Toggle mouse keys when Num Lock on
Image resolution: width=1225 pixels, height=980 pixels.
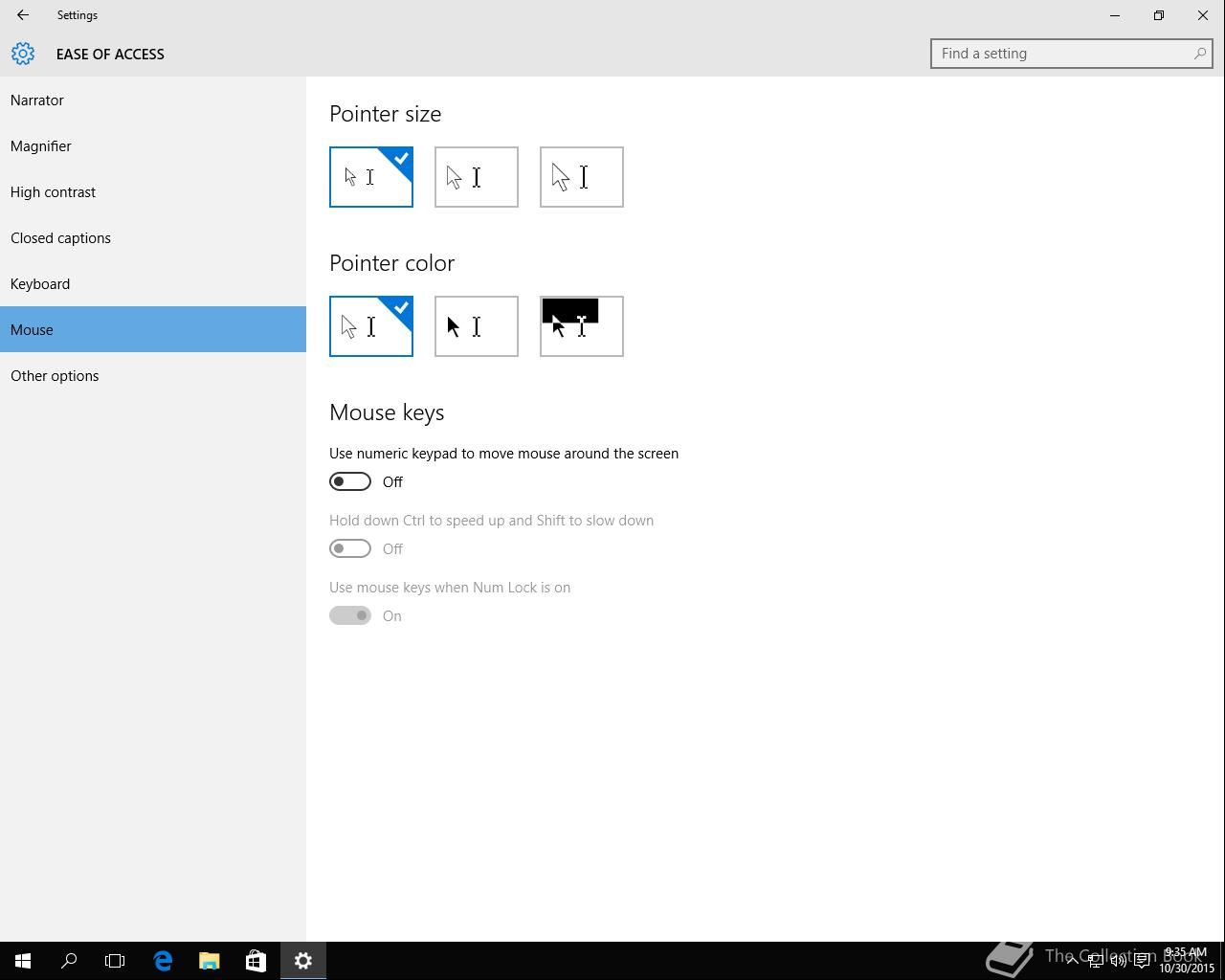(x=350, y=615)
